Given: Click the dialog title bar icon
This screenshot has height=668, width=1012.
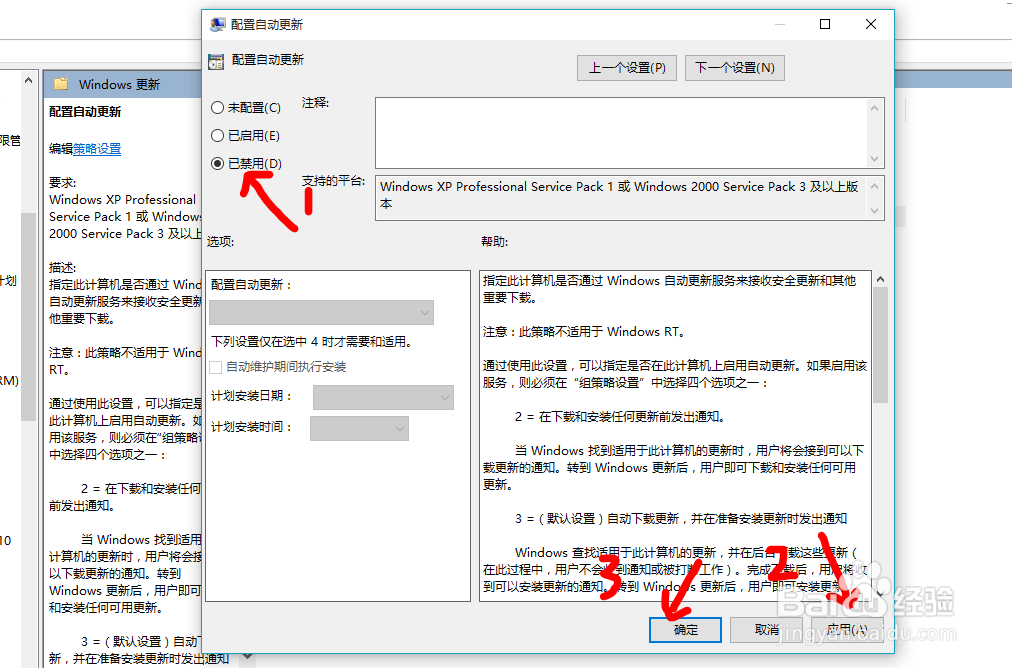Looking at the screenshot, I should [x=218, y=25].
